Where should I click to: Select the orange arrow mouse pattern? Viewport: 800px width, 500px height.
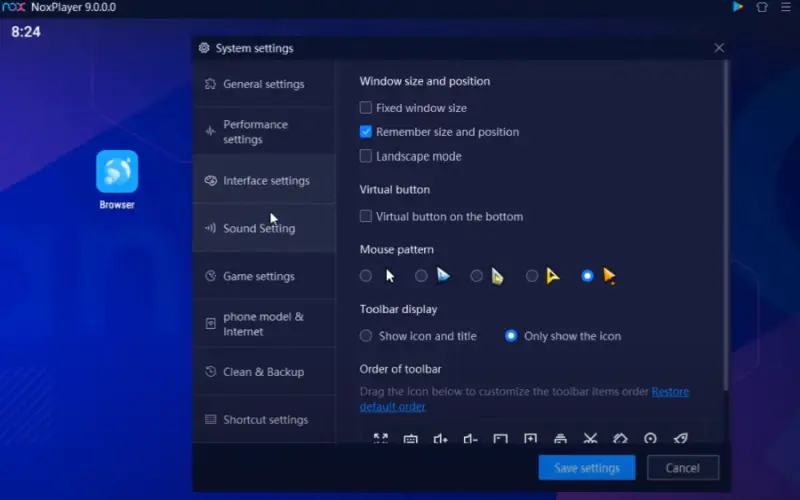click(x=587, y=276)
